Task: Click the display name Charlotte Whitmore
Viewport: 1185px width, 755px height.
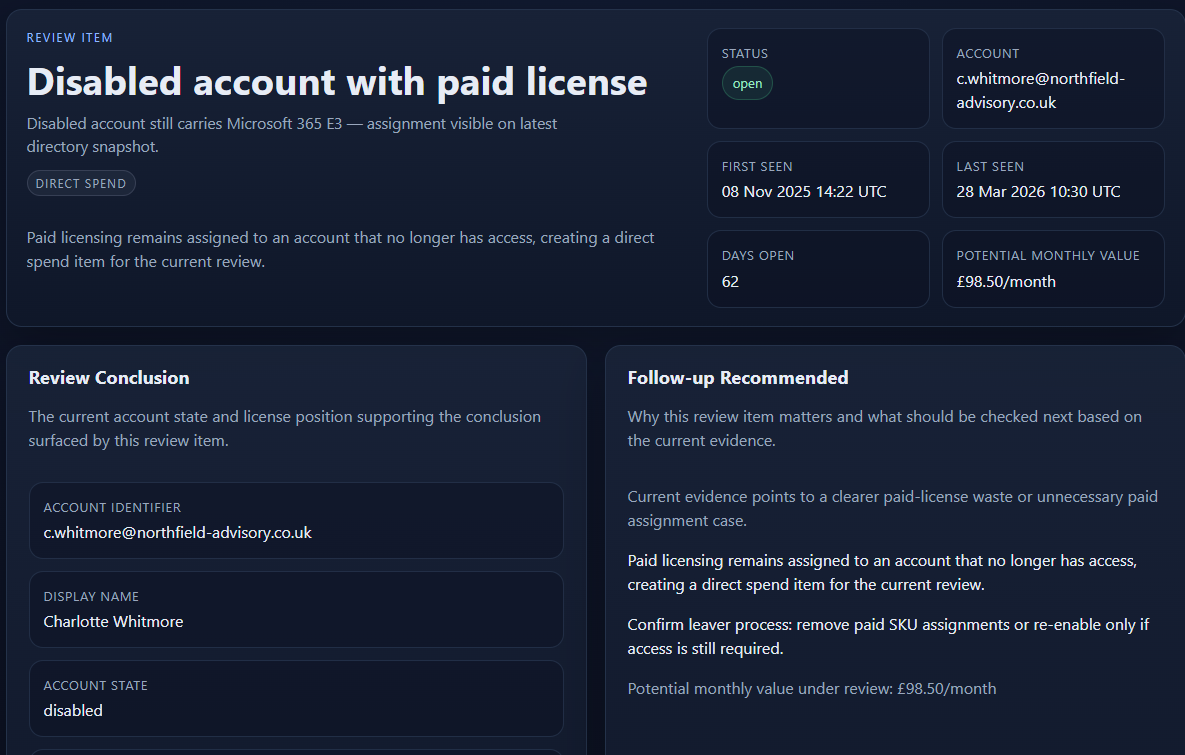Action: [113, 622]
